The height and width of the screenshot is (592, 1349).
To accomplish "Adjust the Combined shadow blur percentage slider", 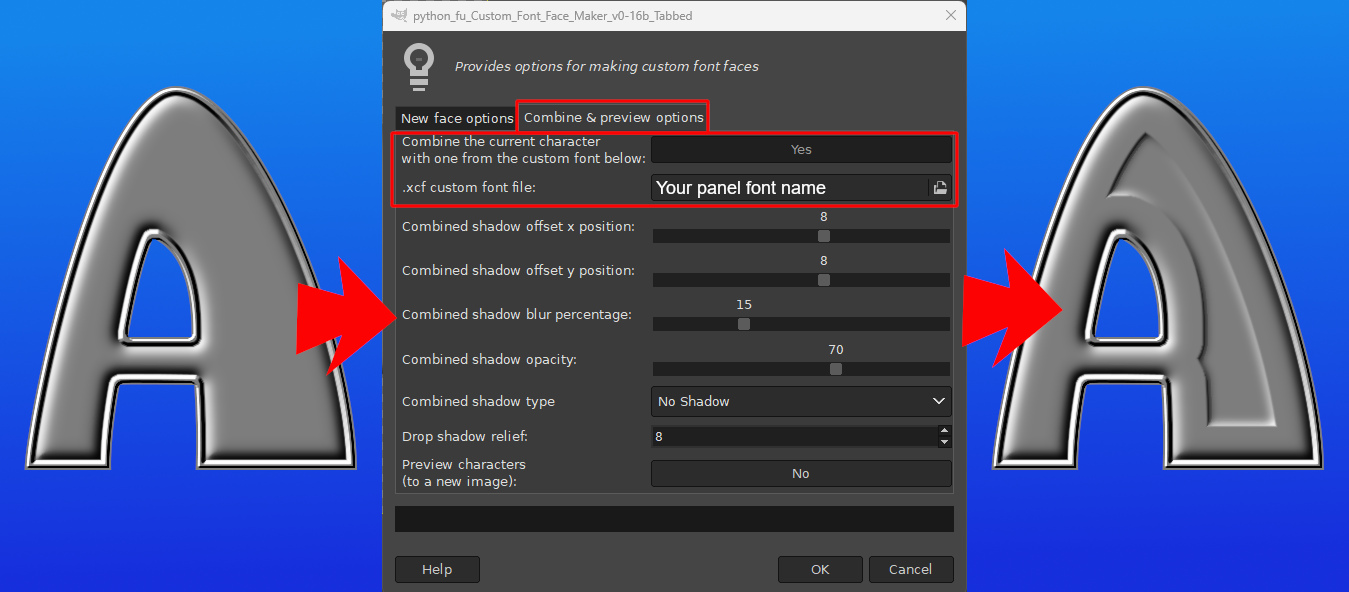I will [801, 324].
